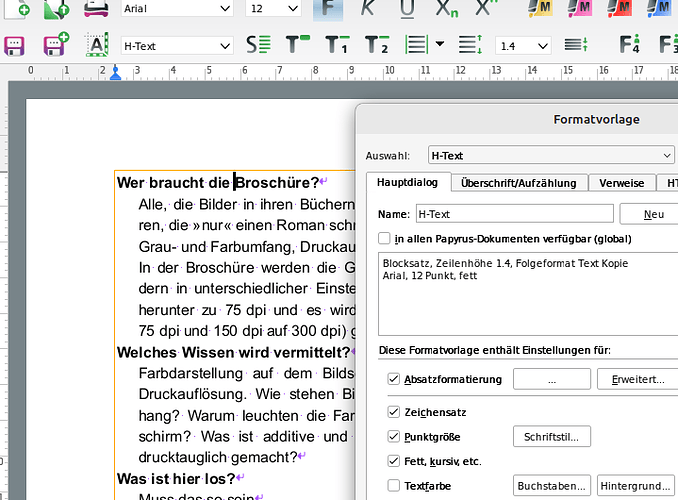This screenshot has width=678, height=500.
Task: Switch to the Überschrift/Aufzählung tab
Action: 517,183
